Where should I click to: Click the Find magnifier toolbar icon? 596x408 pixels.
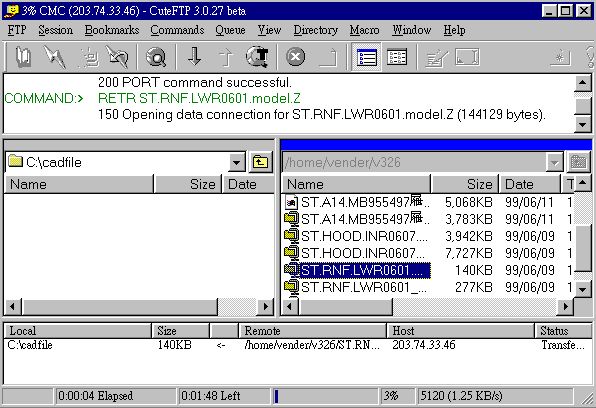click(x=156, y=57)
